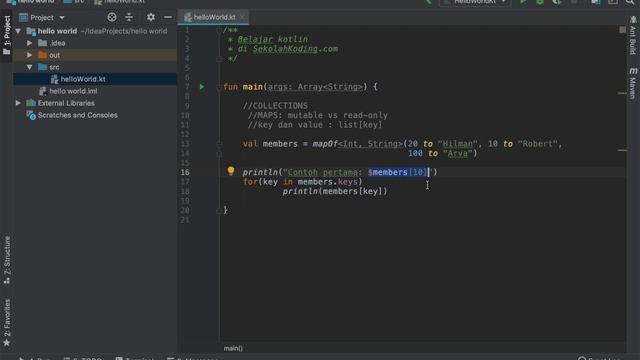
Task: Click "Hilman" string in line 13
Action: (x=458, y=144)
